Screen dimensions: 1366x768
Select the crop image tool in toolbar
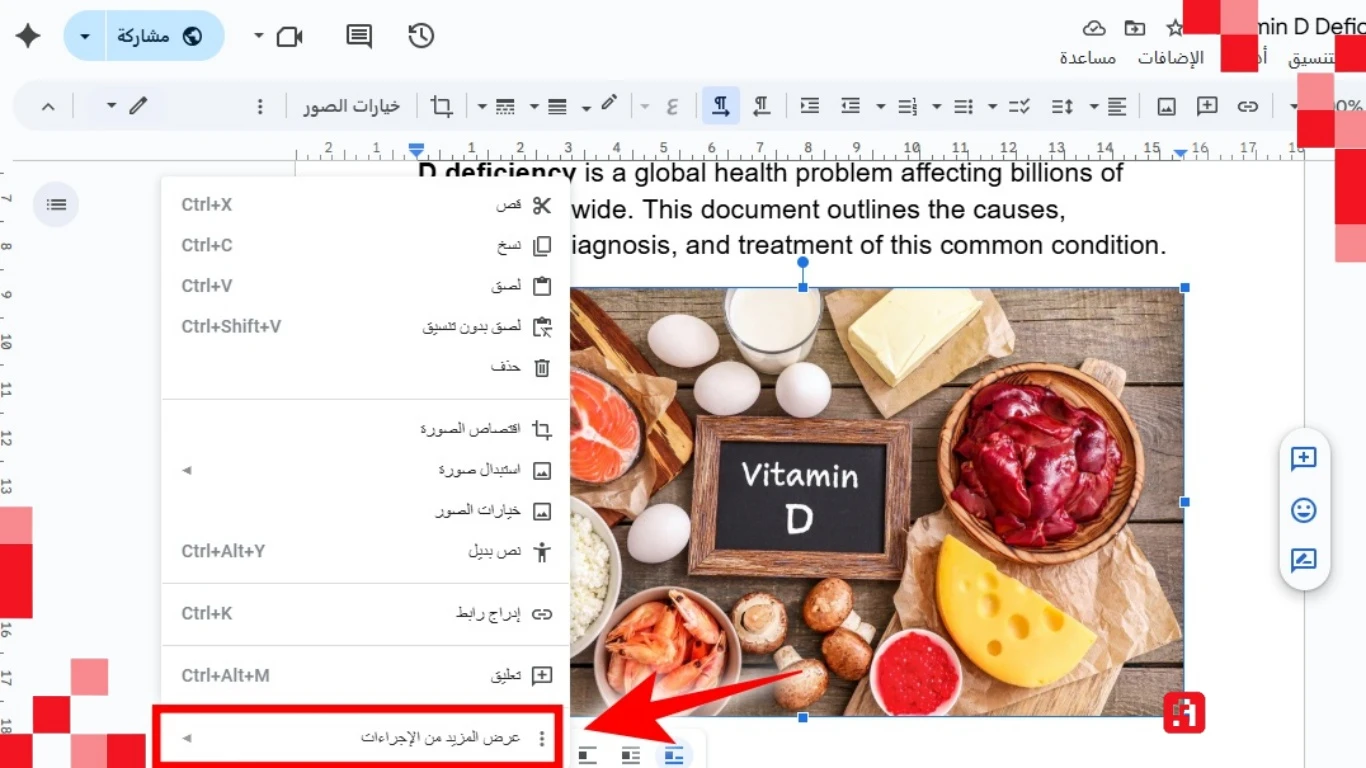[441, 106]
